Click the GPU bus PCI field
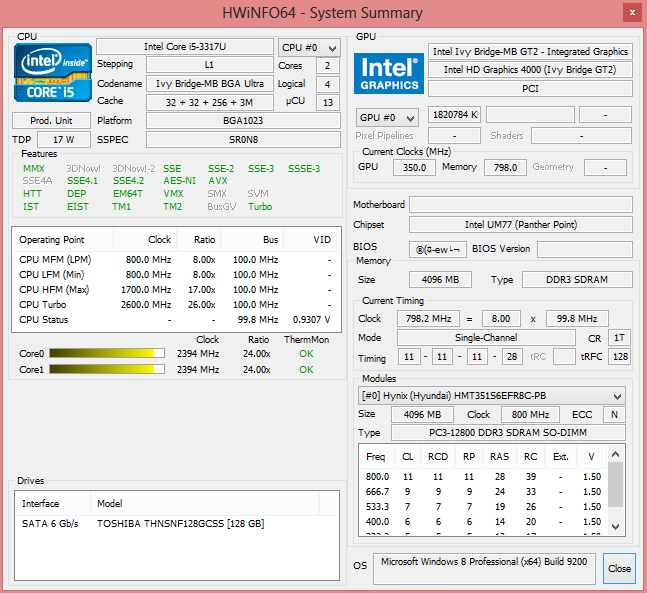 pyautogui.click(x=530, y=88)
